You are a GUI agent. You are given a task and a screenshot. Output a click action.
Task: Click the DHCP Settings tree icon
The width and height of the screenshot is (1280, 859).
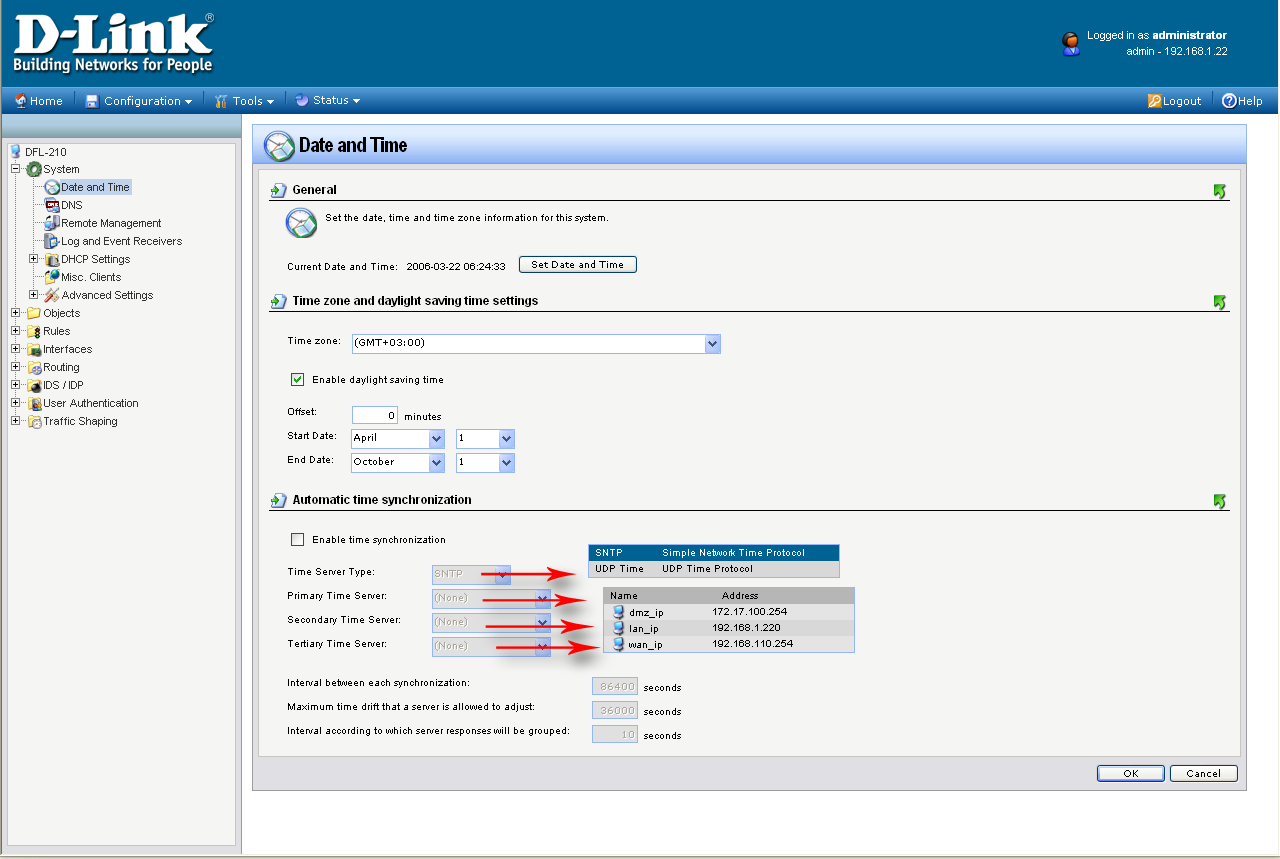[52, 259]
